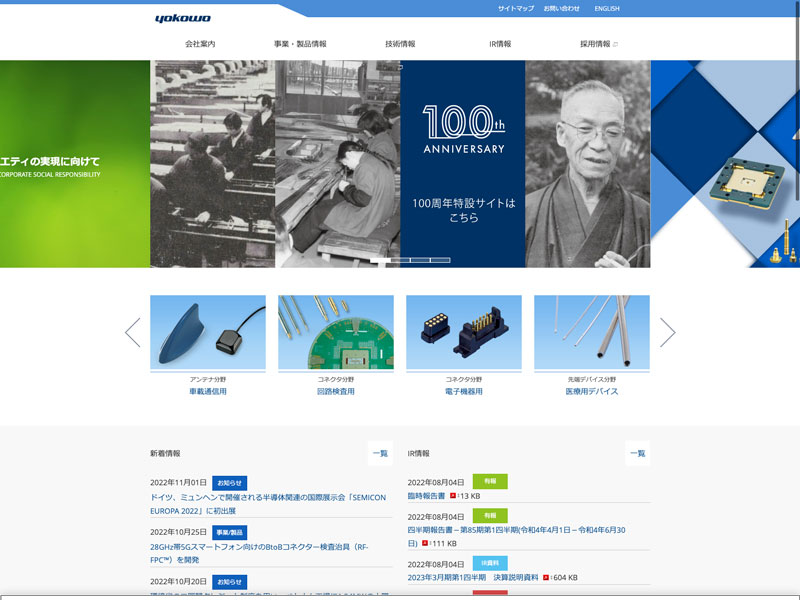Select the second slide indicator in hero banner
This screenshot has width=800, height=600.
[400, 260]
